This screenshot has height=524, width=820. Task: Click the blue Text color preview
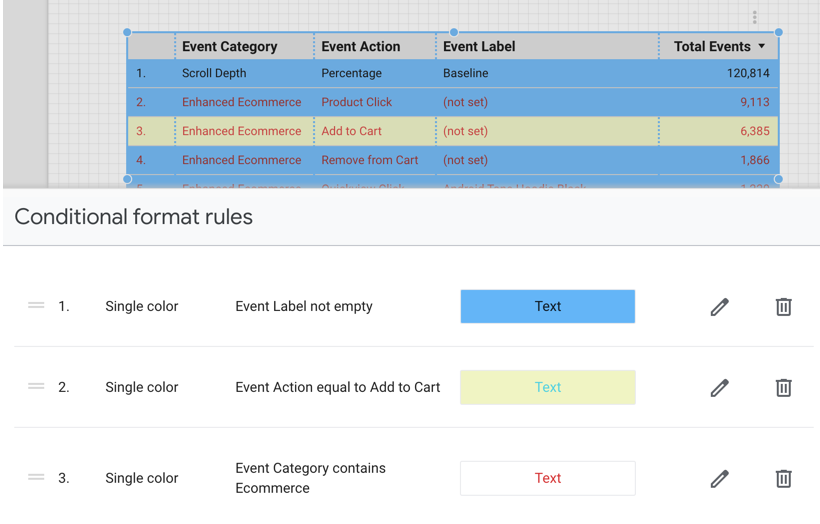point(547,307)
